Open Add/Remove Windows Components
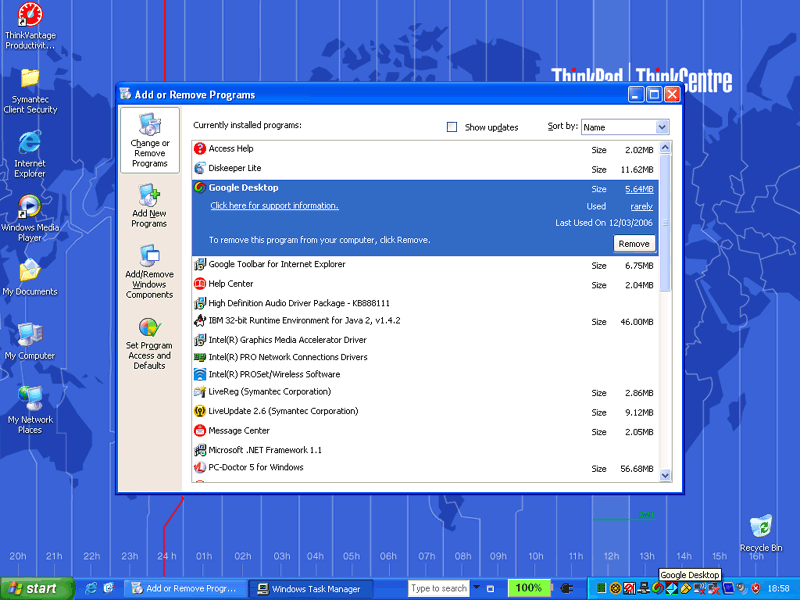The height and width of the screenshot is (600, 800). coord(149,271)
